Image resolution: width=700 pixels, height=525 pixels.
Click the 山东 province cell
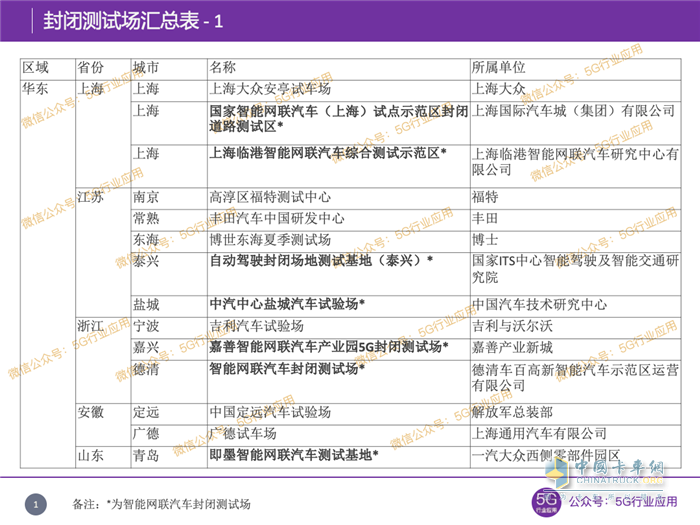(103, 457)
